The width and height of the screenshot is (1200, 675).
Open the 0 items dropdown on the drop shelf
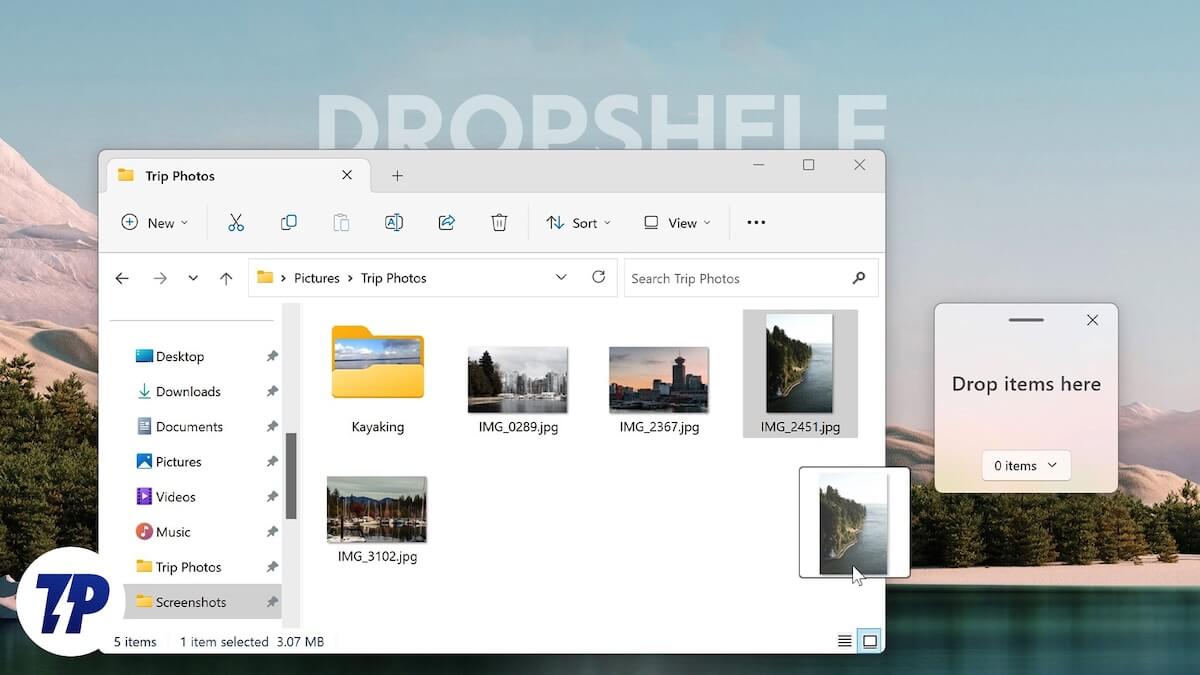pyautogui.click(x=1025, y=465)
